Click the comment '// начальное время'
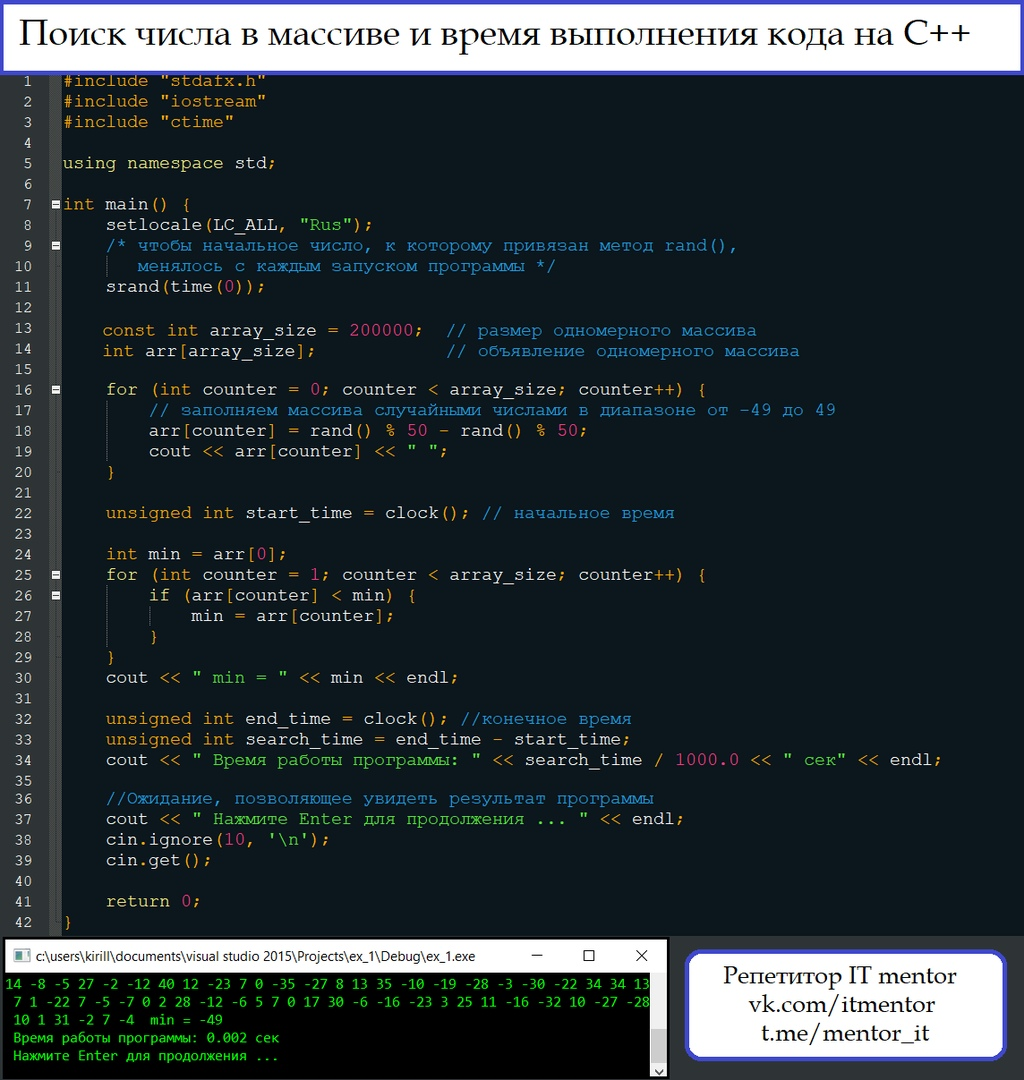Screen dimensions: 1024x1080 578,514
